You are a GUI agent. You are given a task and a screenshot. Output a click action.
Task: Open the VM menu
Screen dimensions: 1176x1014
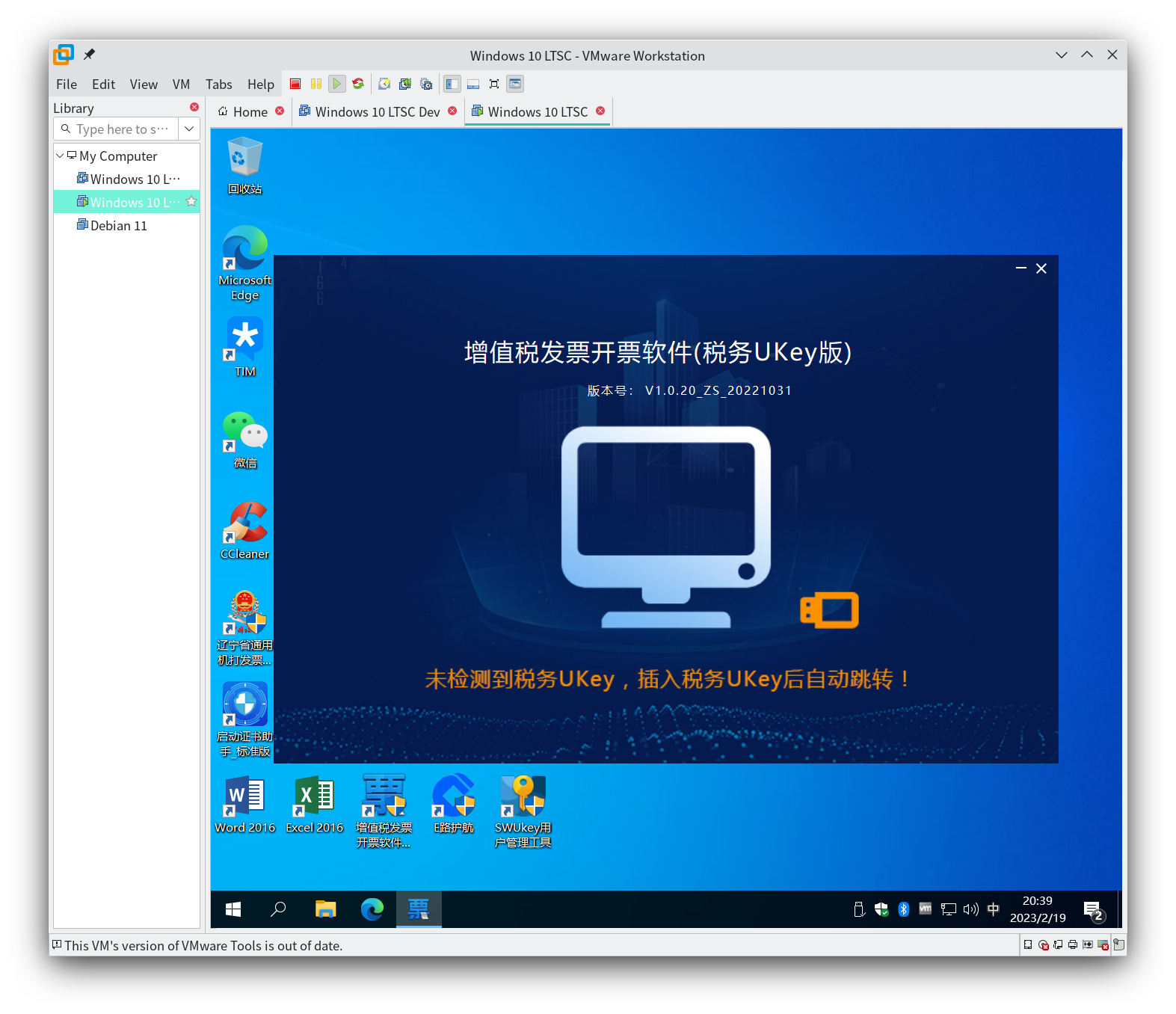click(181, 84)
